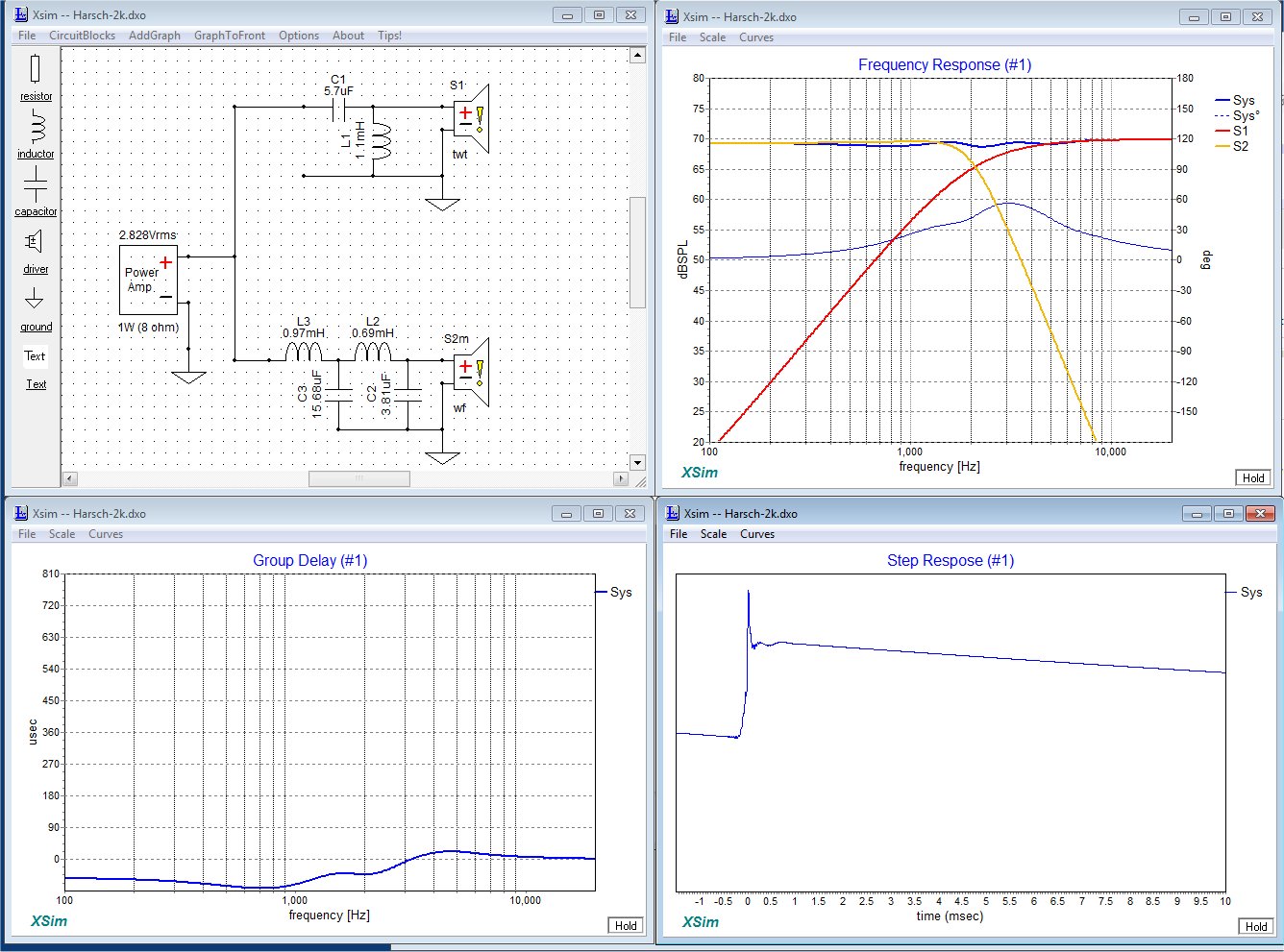Open Scale menu in Frequency Response window
The width and height of the screenshot is (1284, 952).
tap(712, 37)
